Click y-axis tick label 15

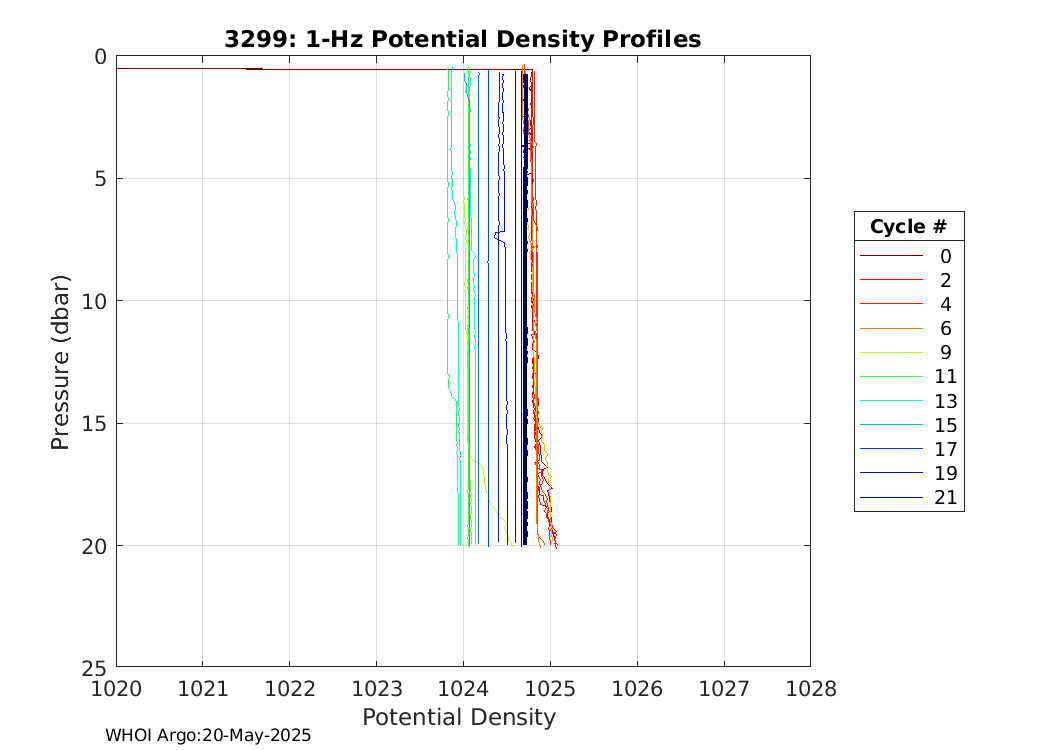coord(94,424)
